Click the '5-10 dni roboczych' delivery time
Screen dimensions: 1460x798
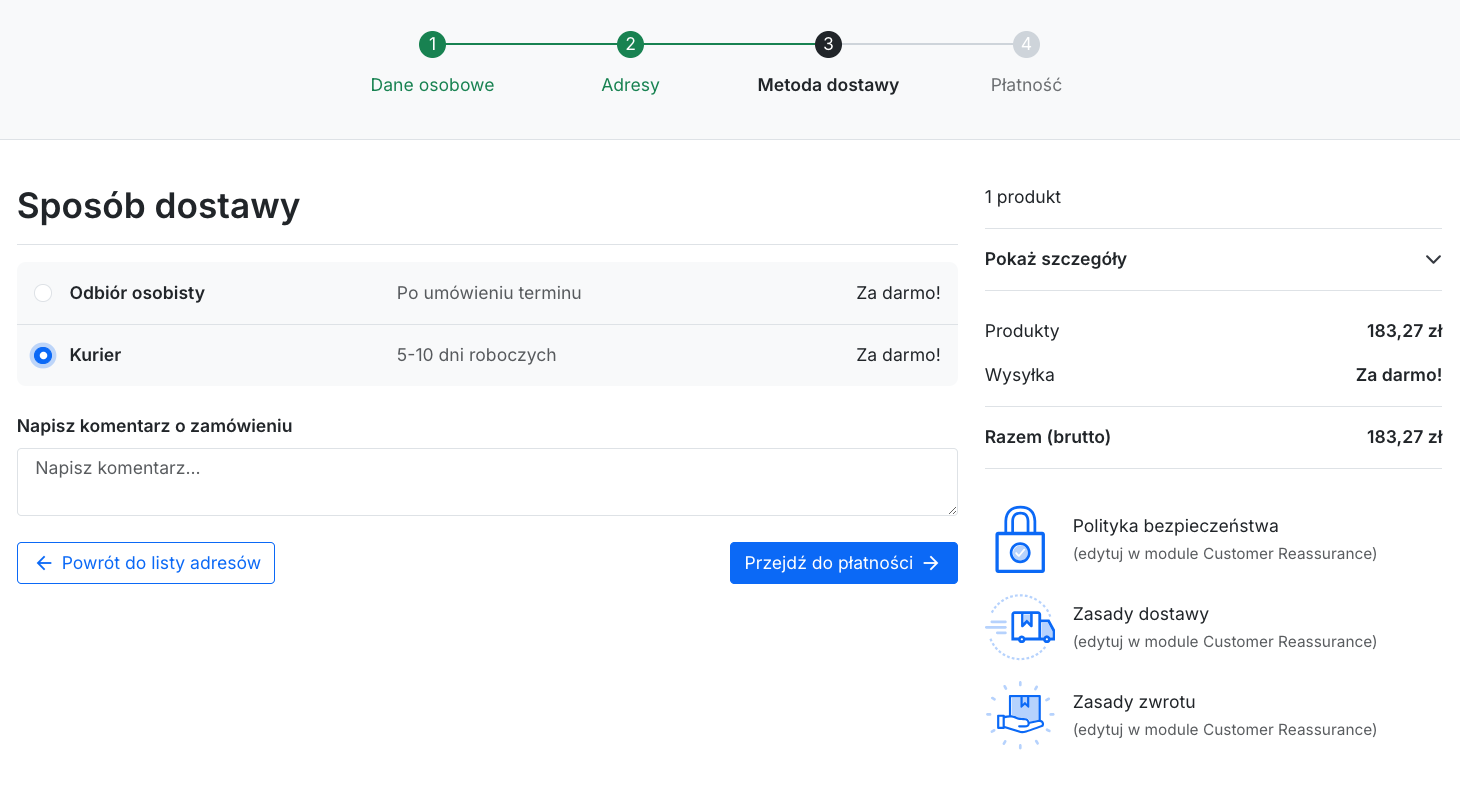476,355
